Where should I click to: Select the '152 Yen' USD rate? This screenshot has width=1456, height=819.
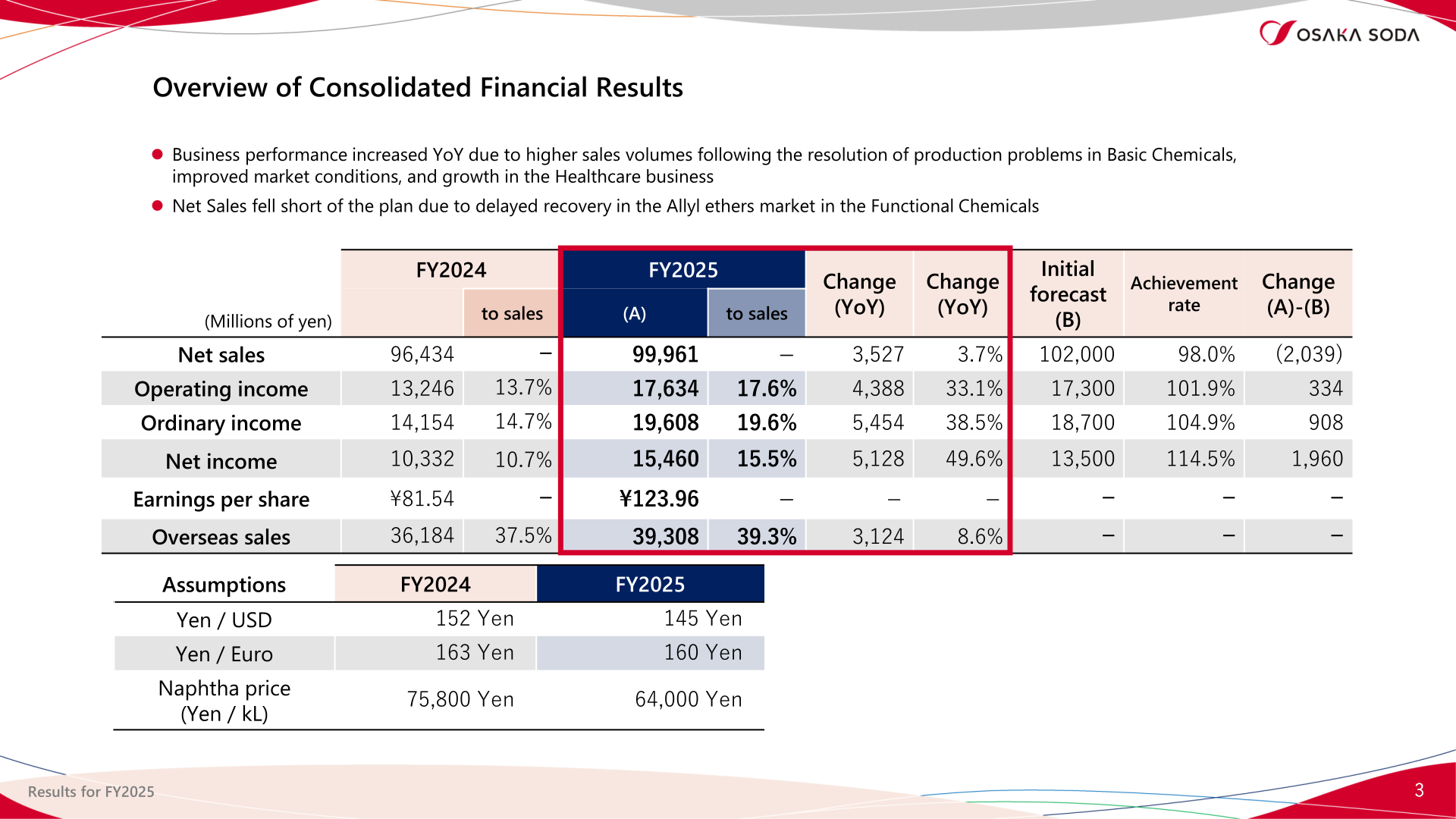475,618
